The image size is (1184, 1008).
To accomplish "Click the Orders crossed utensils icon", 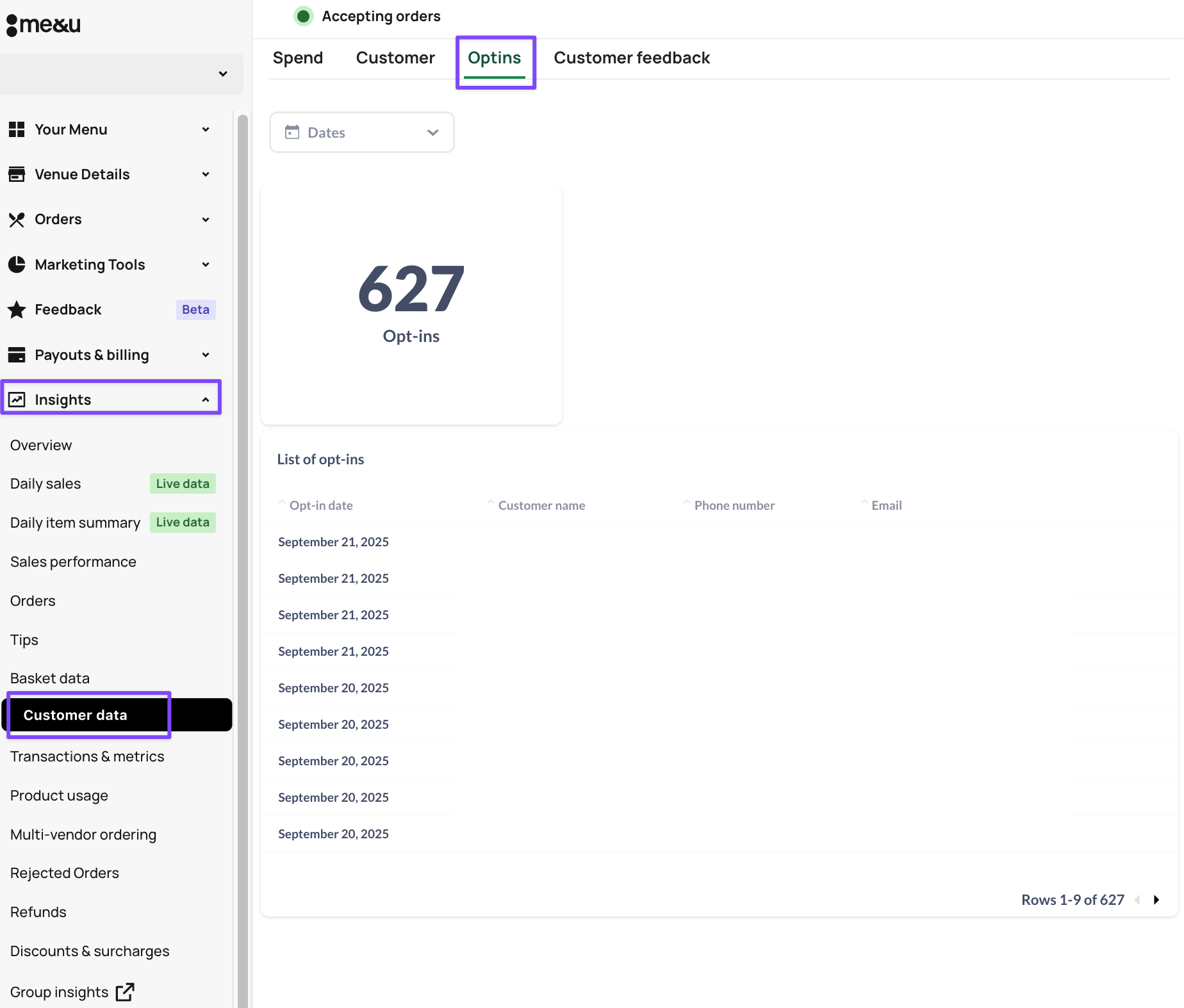I will tap(17, 220).
